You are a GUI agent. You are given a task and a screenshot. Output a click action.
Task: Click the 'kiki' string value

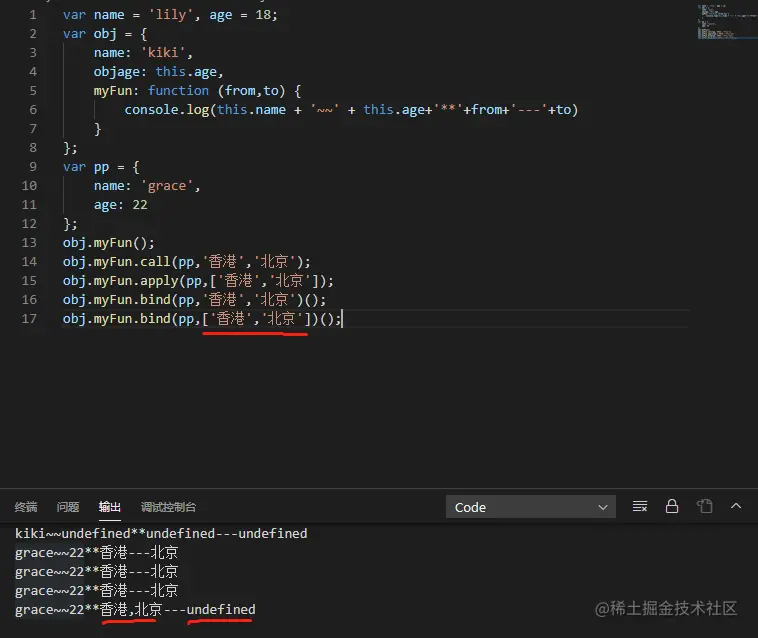163,53
